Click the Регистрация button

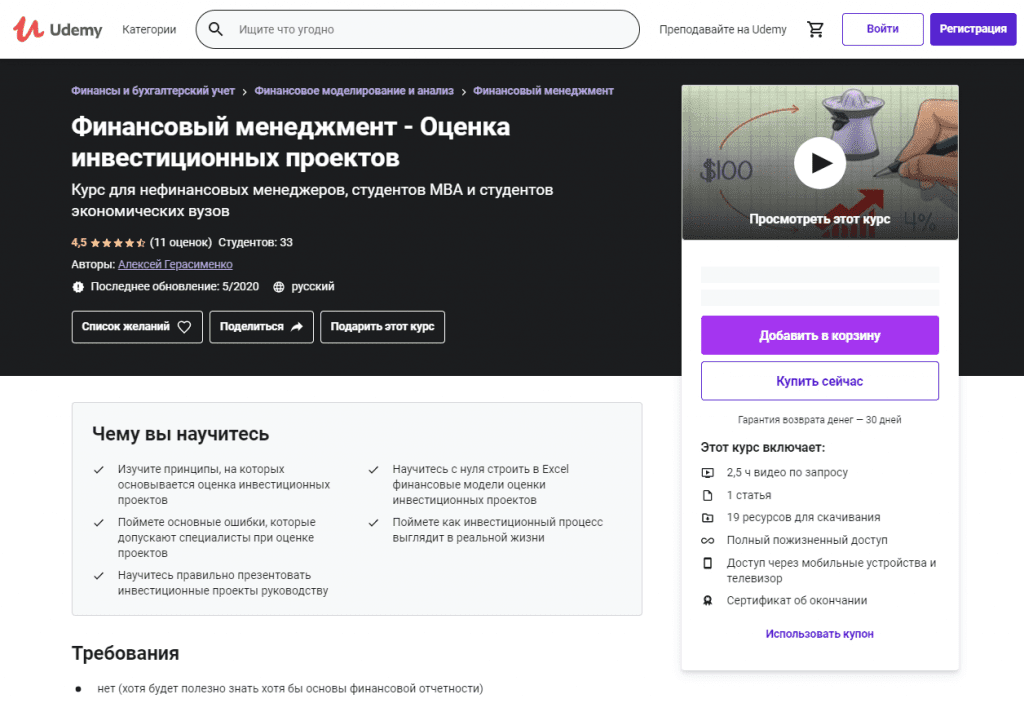(972, 29)
